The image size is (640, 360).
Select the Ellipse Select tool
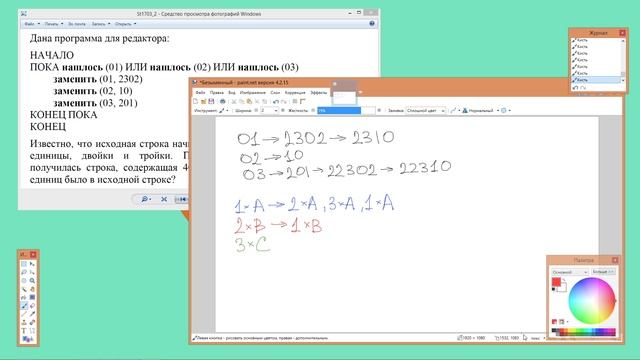click(x=24, y=281)
